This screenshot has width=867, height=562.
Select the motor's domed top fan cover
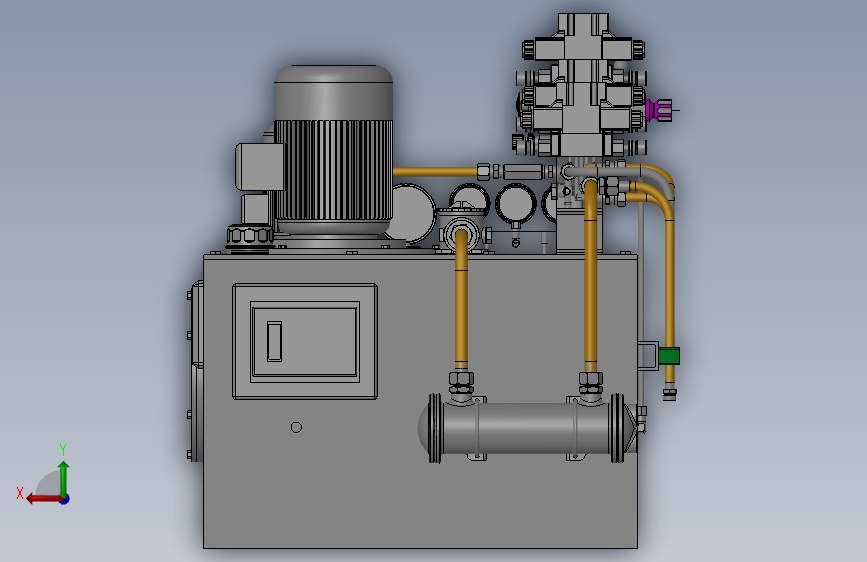333,92
